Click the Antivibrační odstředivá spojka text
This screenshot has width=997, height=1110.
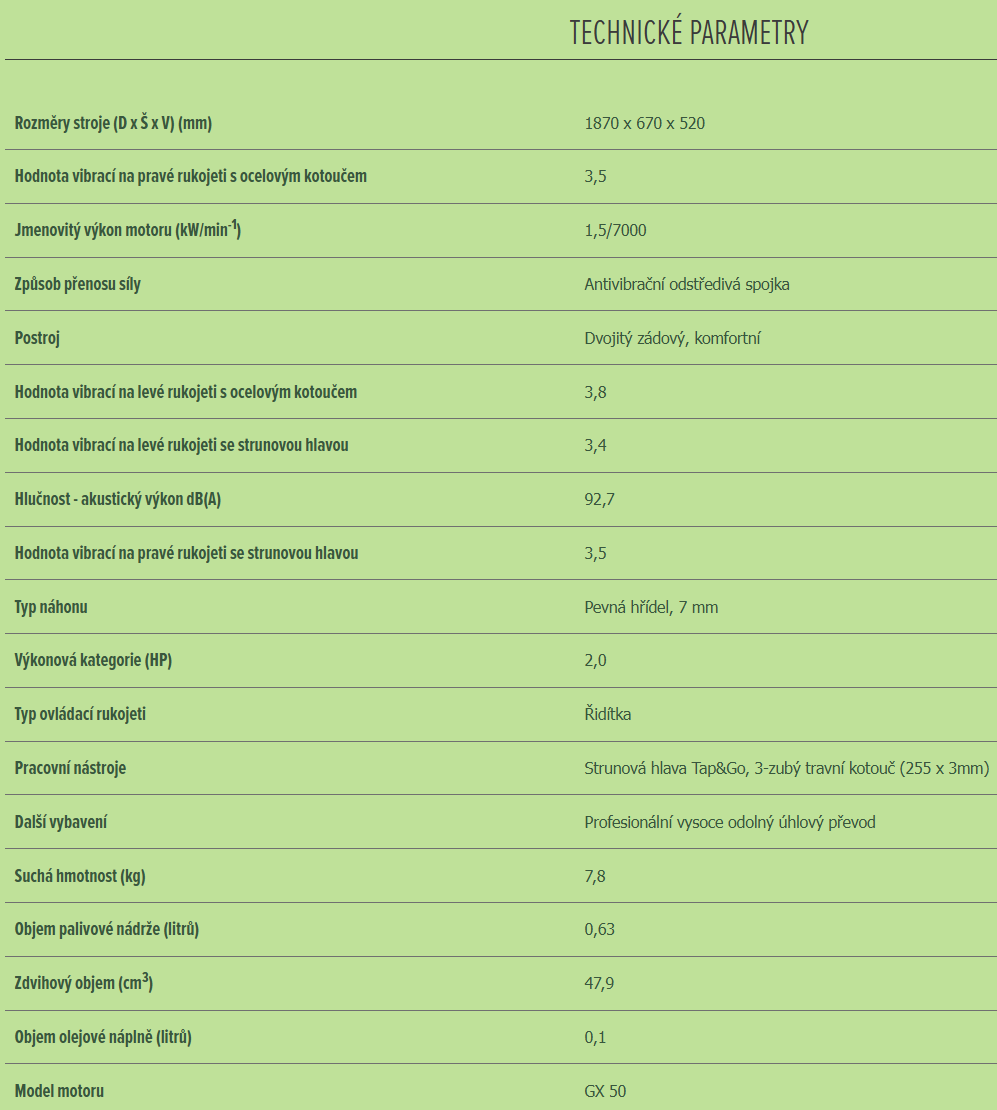(687, 285)
